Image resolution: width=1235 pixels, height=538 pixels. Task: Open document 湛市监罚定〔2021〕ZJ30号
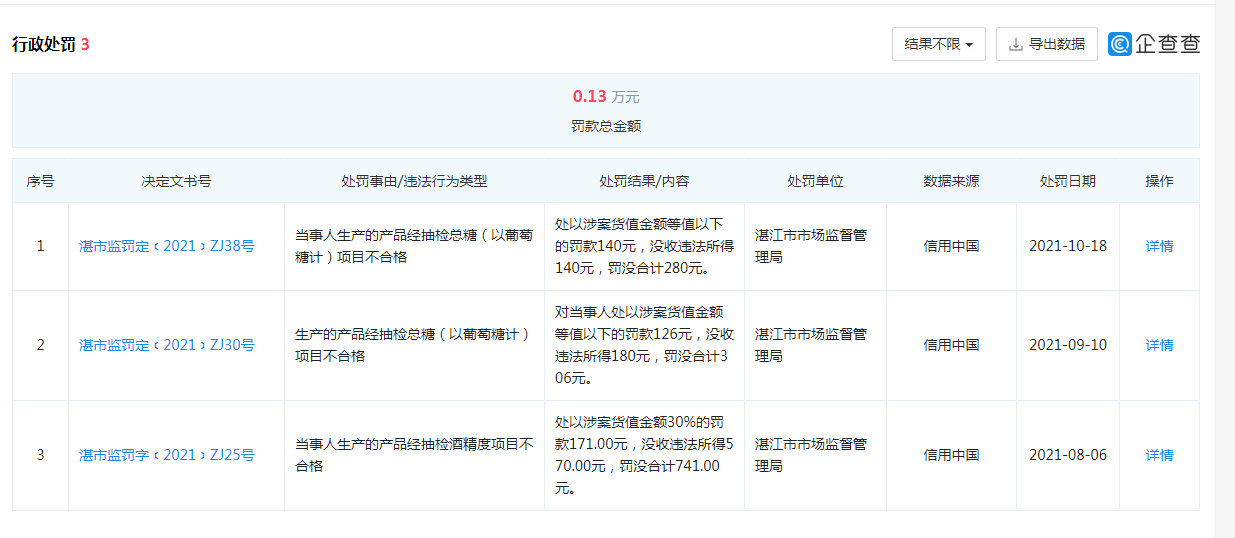(167, 345)
